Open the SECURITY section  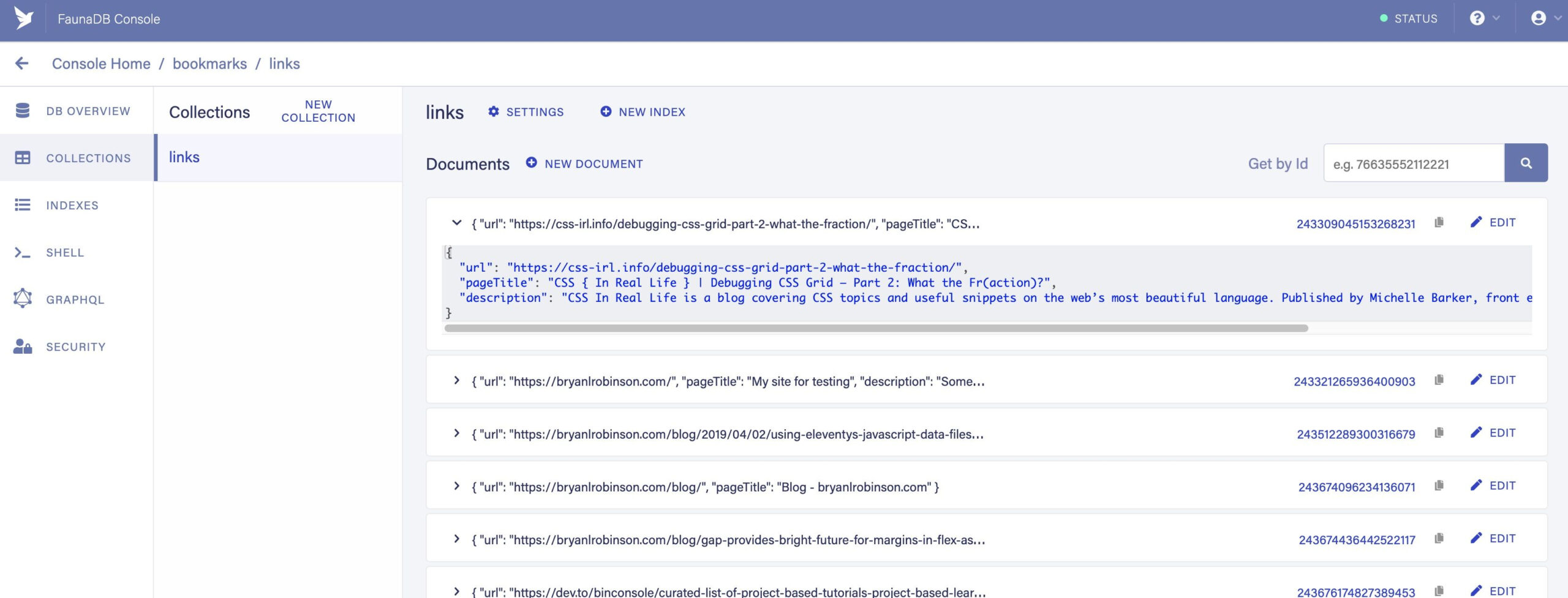77,346
